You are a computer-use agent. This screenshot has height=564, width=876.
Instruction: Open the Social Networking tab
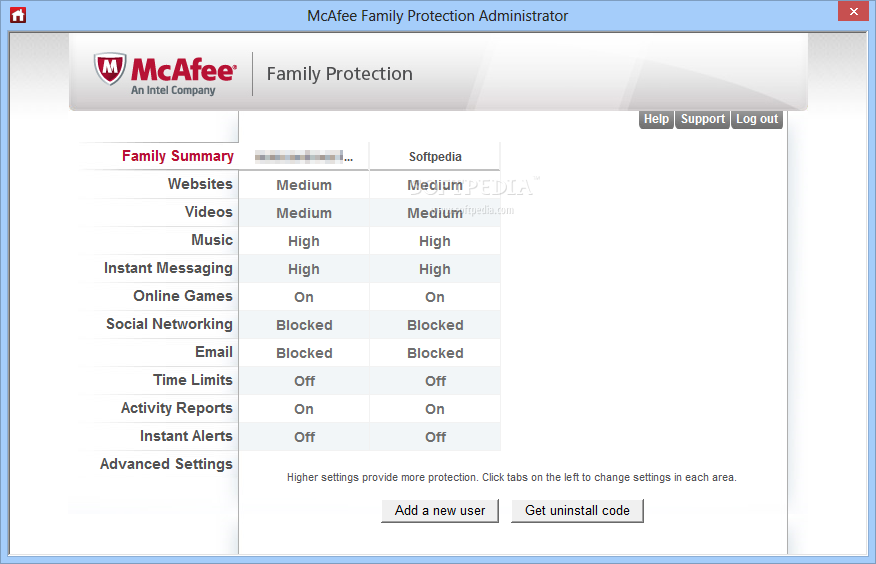click(x=169, y=324)
